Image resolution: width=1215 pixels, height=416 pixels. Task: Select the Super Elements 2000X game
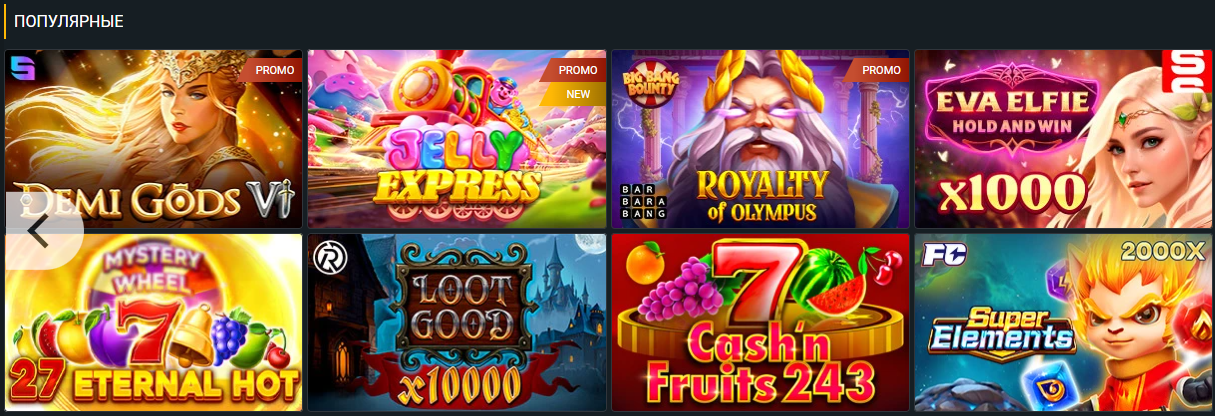pyautogui.click(x=1063, y=322)
